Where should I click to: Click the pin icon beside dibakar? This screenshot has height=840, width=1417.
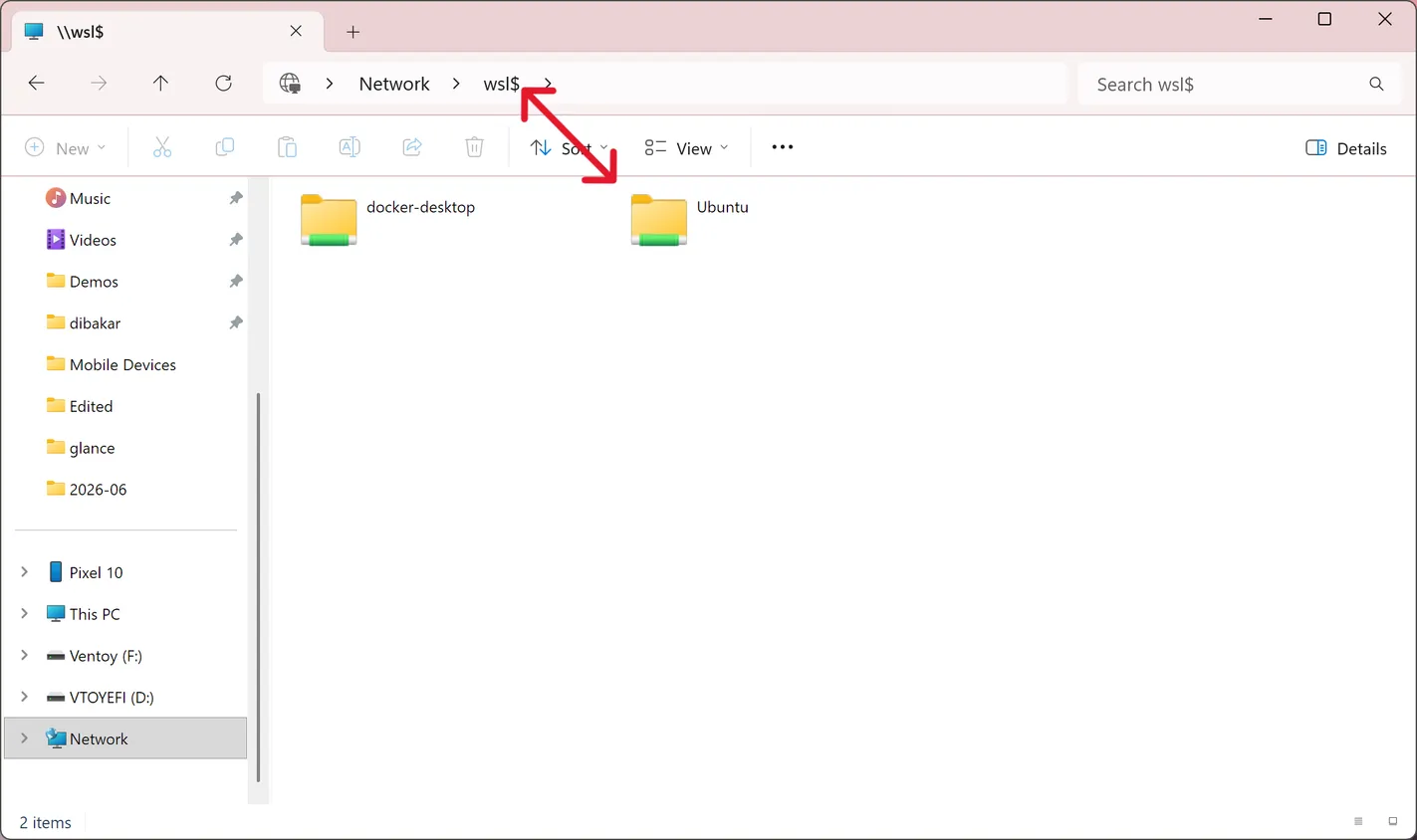tap(236, 323)
